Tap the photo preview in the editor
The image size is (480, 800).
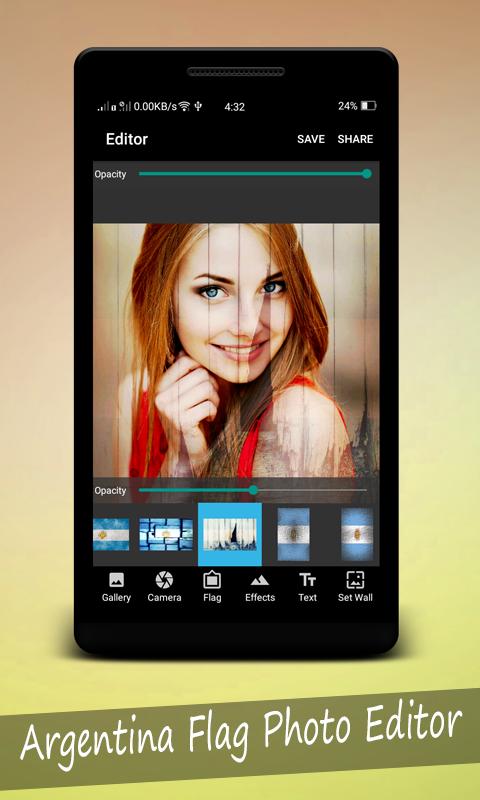[236, 351]
